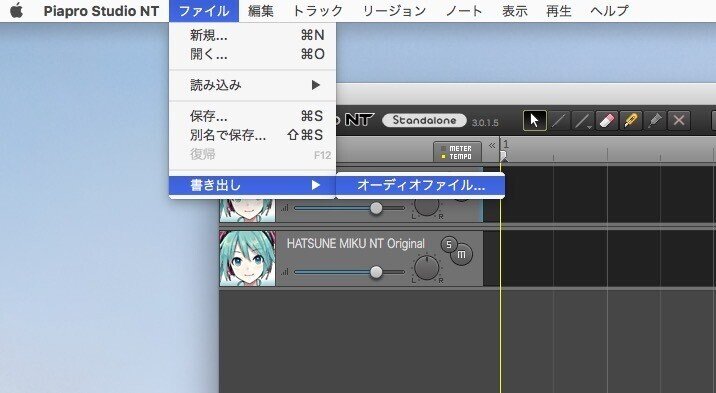Click the Standalone mode badge
This screenshot has width=716, height=393.
[x=424, y=121]
